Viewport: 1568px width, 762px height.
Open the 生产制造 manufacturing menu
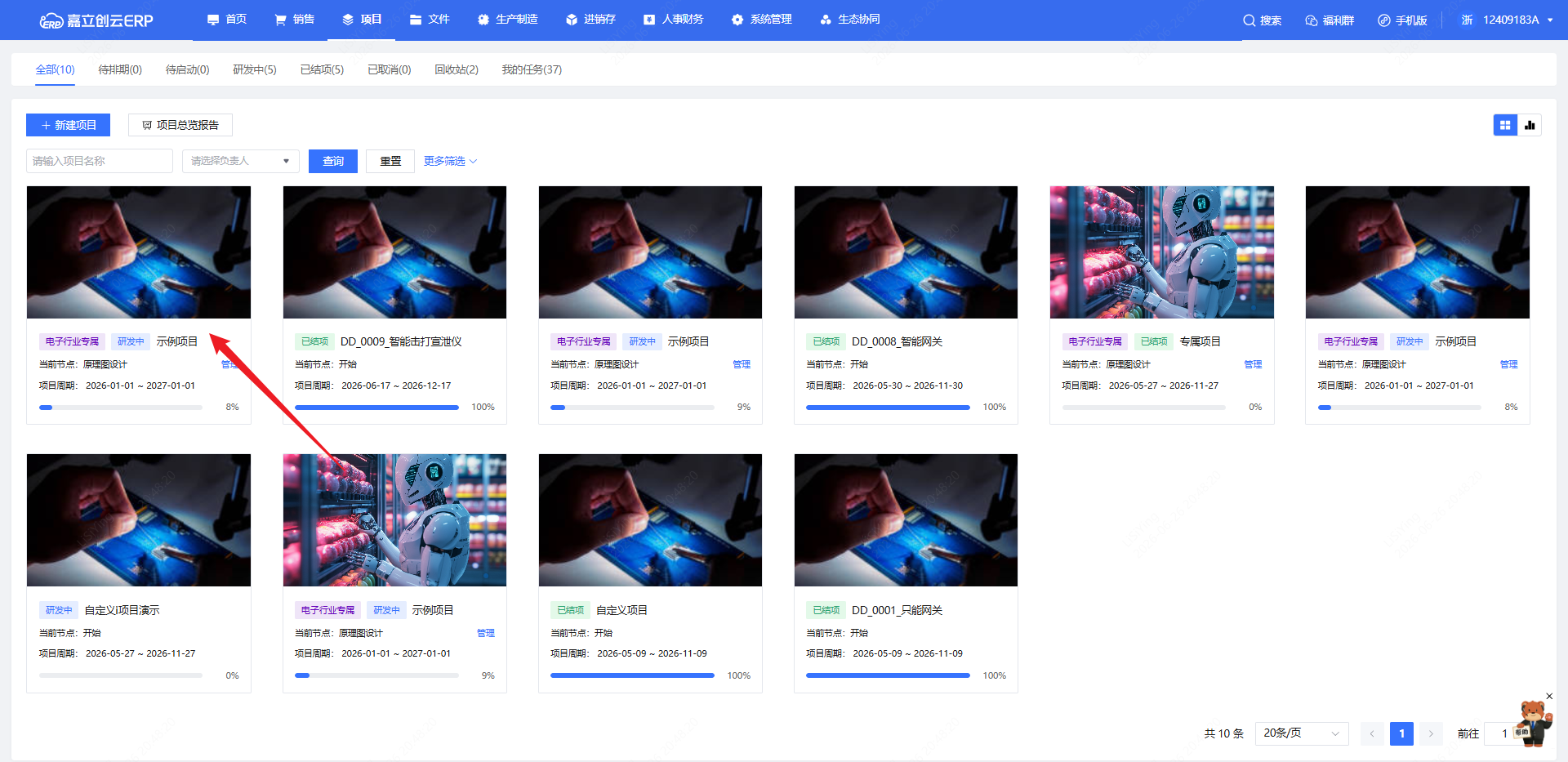pyautogui.click(x=507, y=20)
